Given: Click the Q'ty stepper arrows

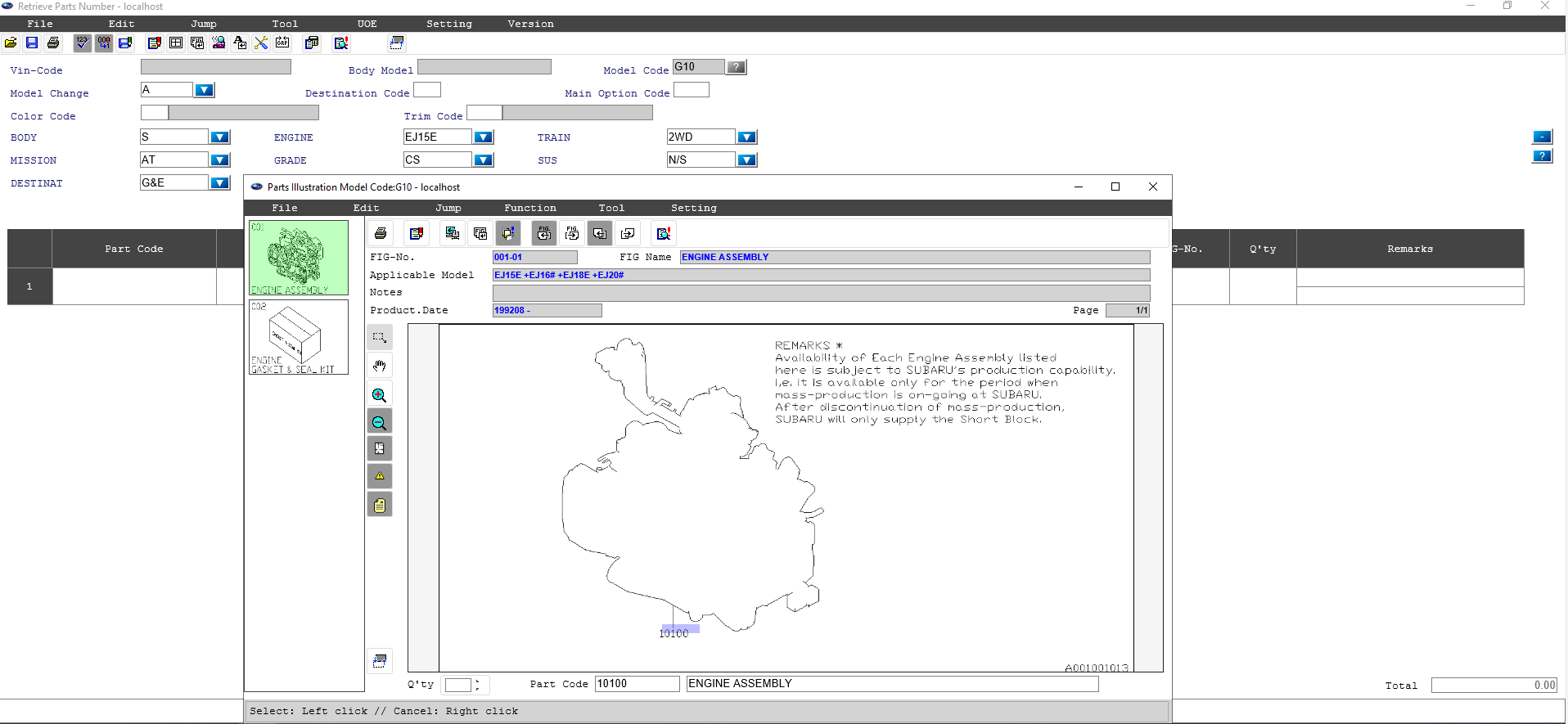Looking at the screenshot, I should (x=478, y=685).
